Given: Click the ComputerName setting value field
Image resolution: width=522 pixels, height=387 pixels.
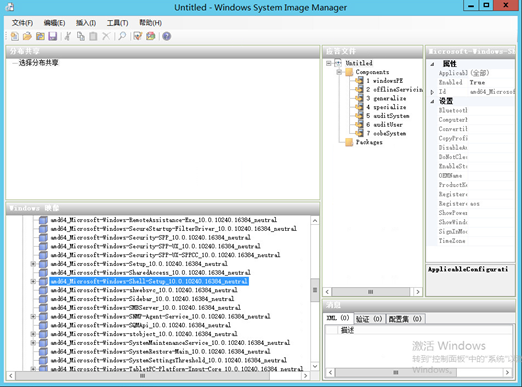Looking at the screenshot, I should (x=491, y=119).
